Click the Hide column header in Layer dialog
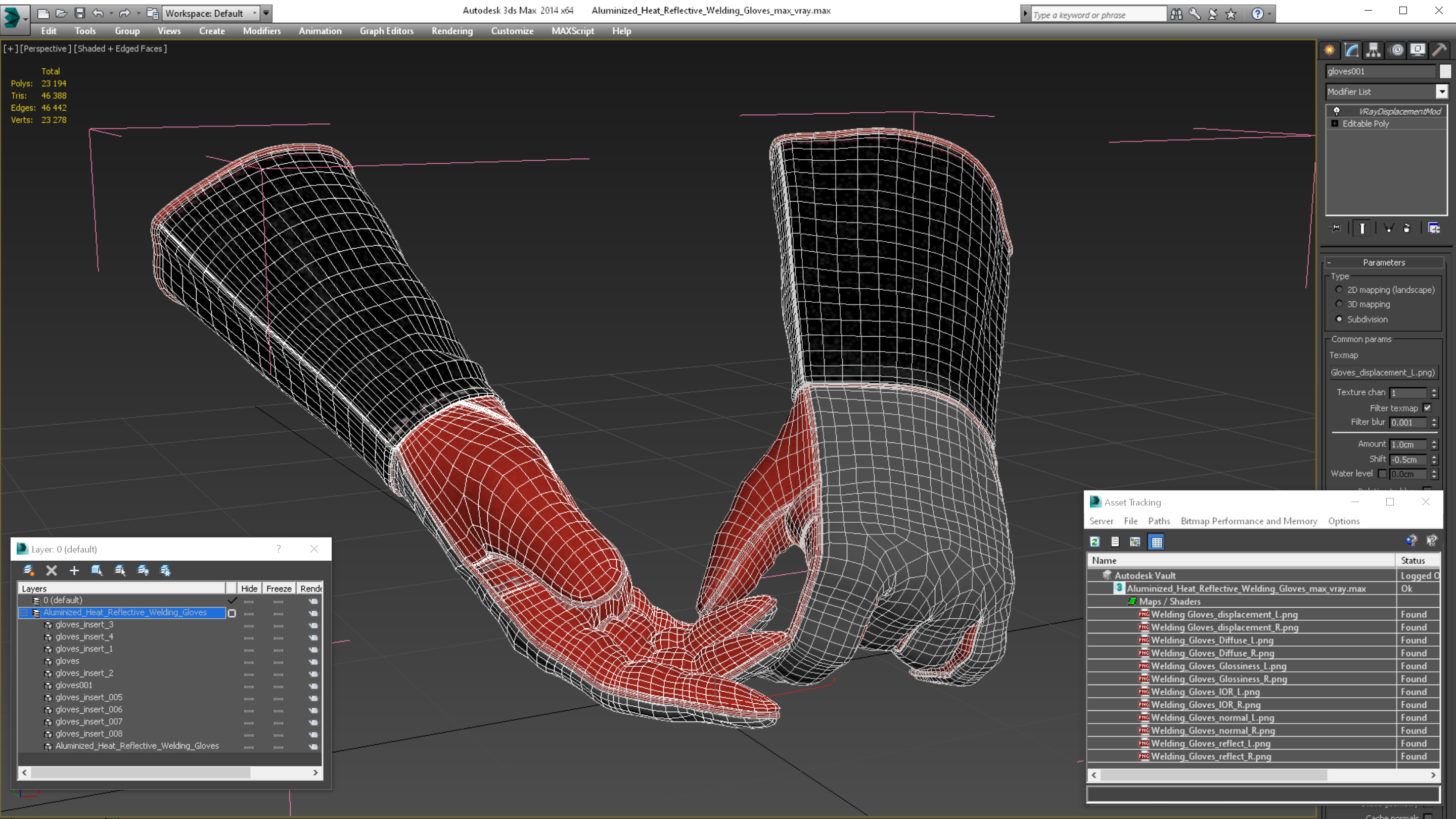The height and width of the screenshot is (819, 1456). (249, 588)
